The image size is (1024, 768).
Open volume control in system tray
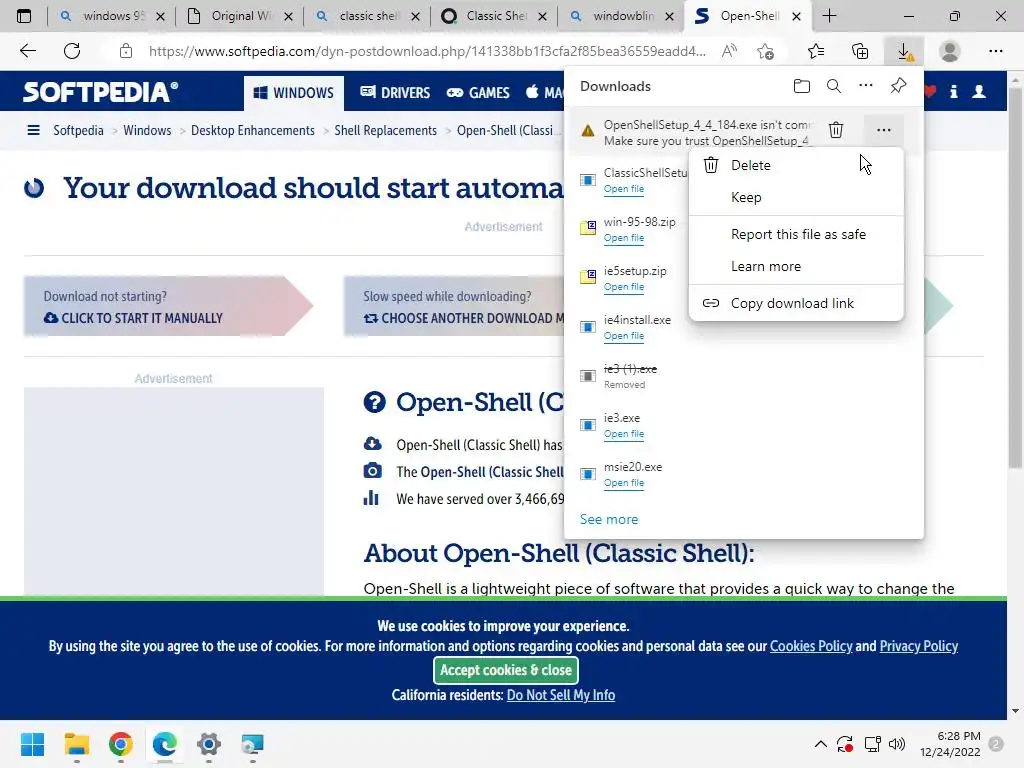click(x=897, y=744)
